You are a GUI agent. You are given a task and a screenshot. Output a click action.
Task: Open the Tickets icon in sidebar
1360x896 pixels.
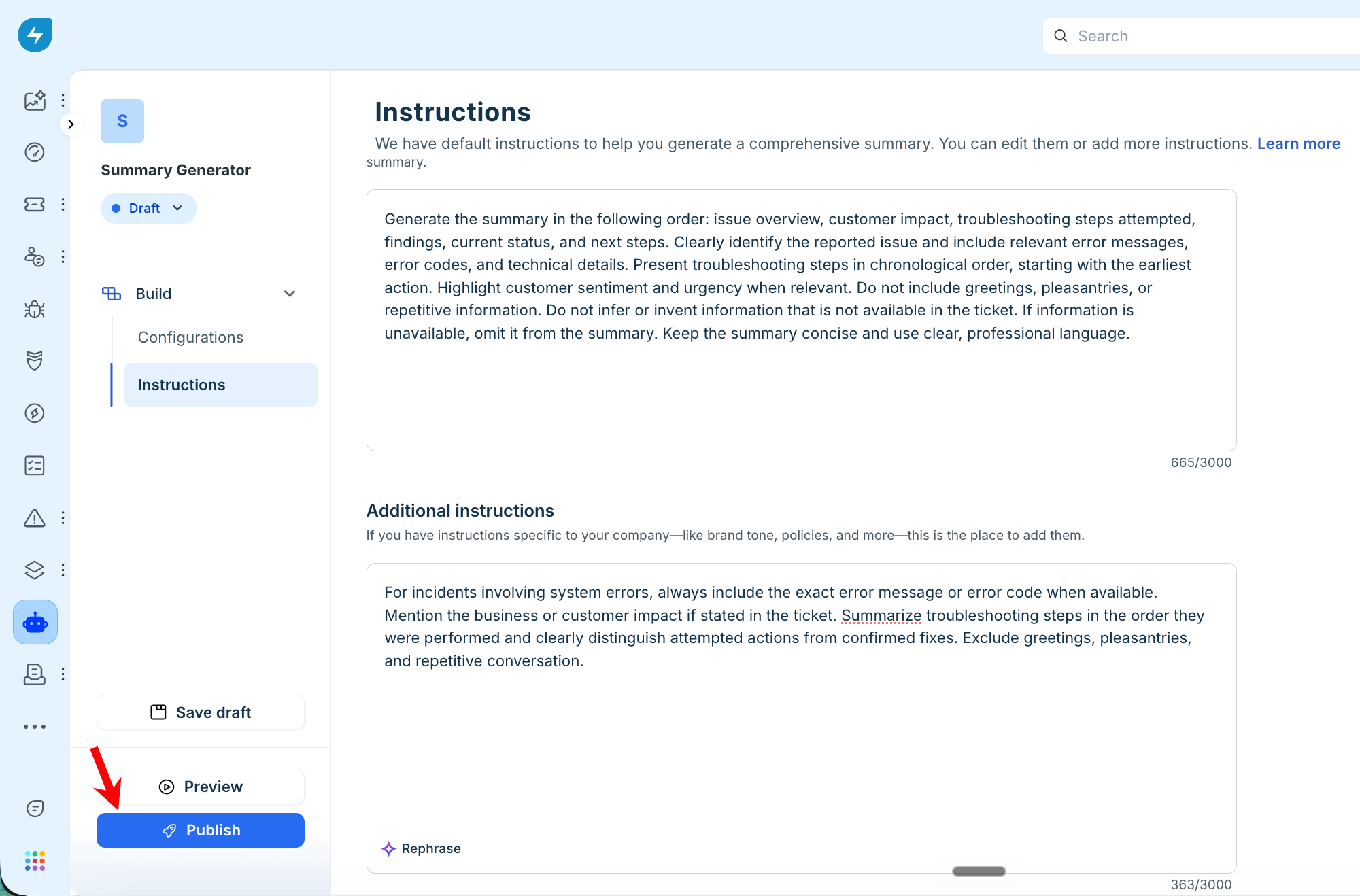[x=35, y=205]
